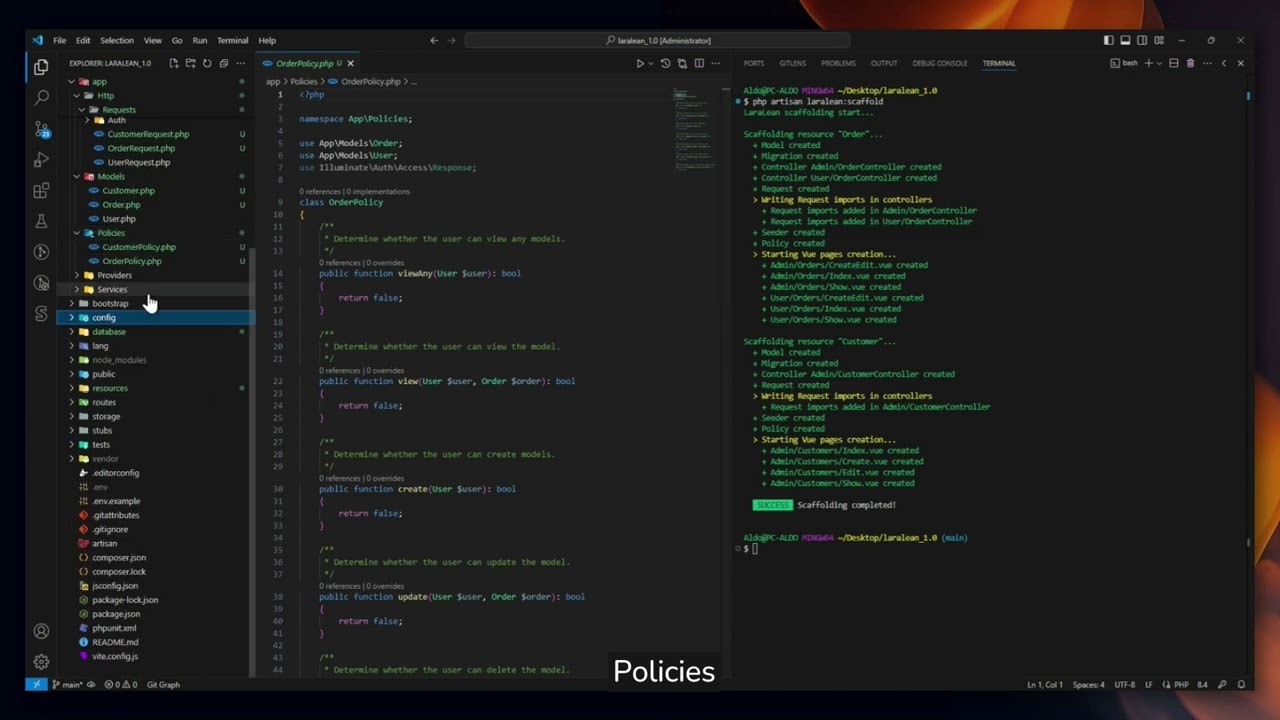Image resolution: width=1280 pixels, height=720 pixels.
Task: Open Git Graph from status bar
Action: click(163, 685)
